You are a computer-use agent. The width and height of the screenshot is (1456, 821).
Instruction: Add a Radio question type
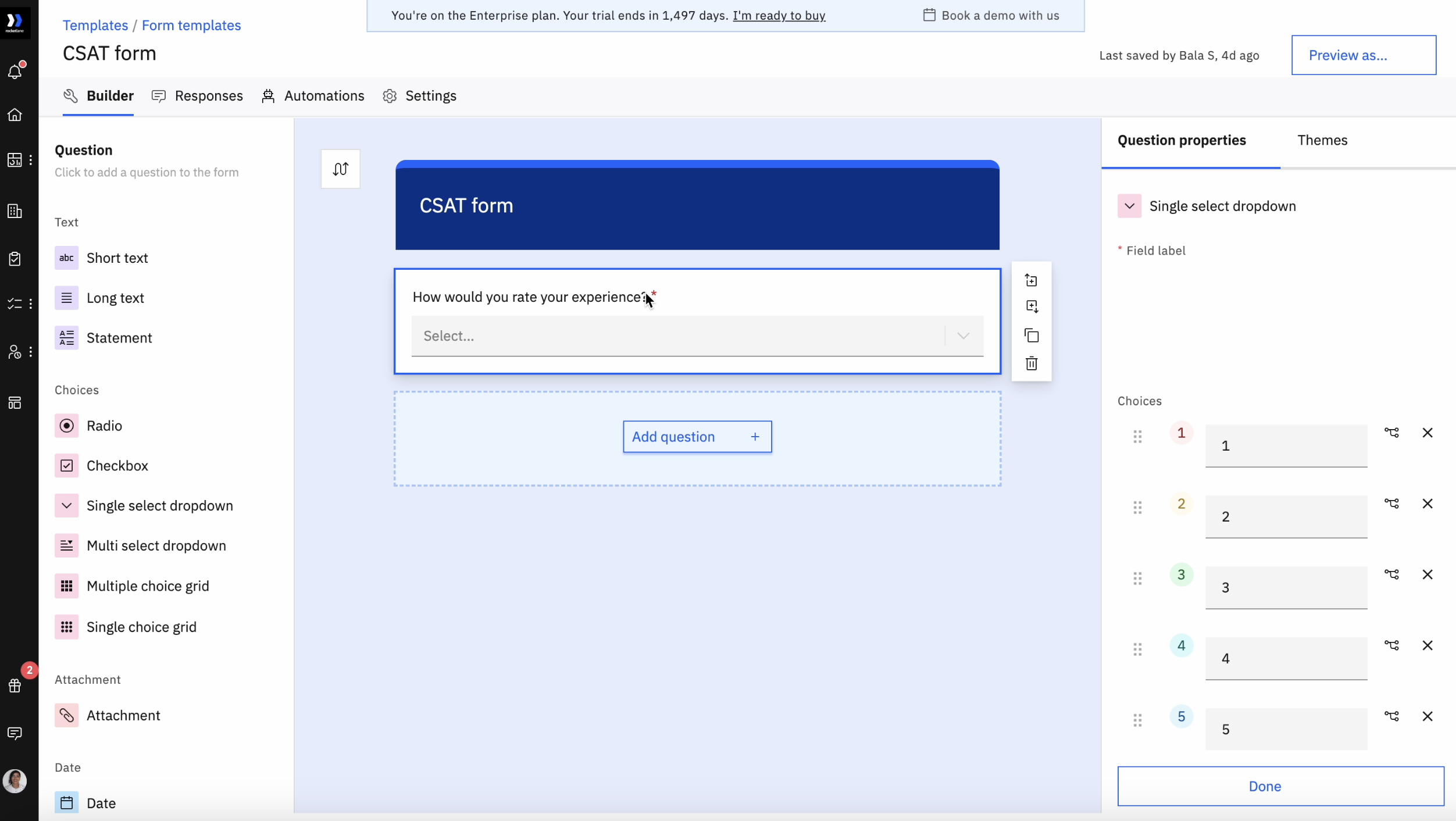(x=104, y=426)
